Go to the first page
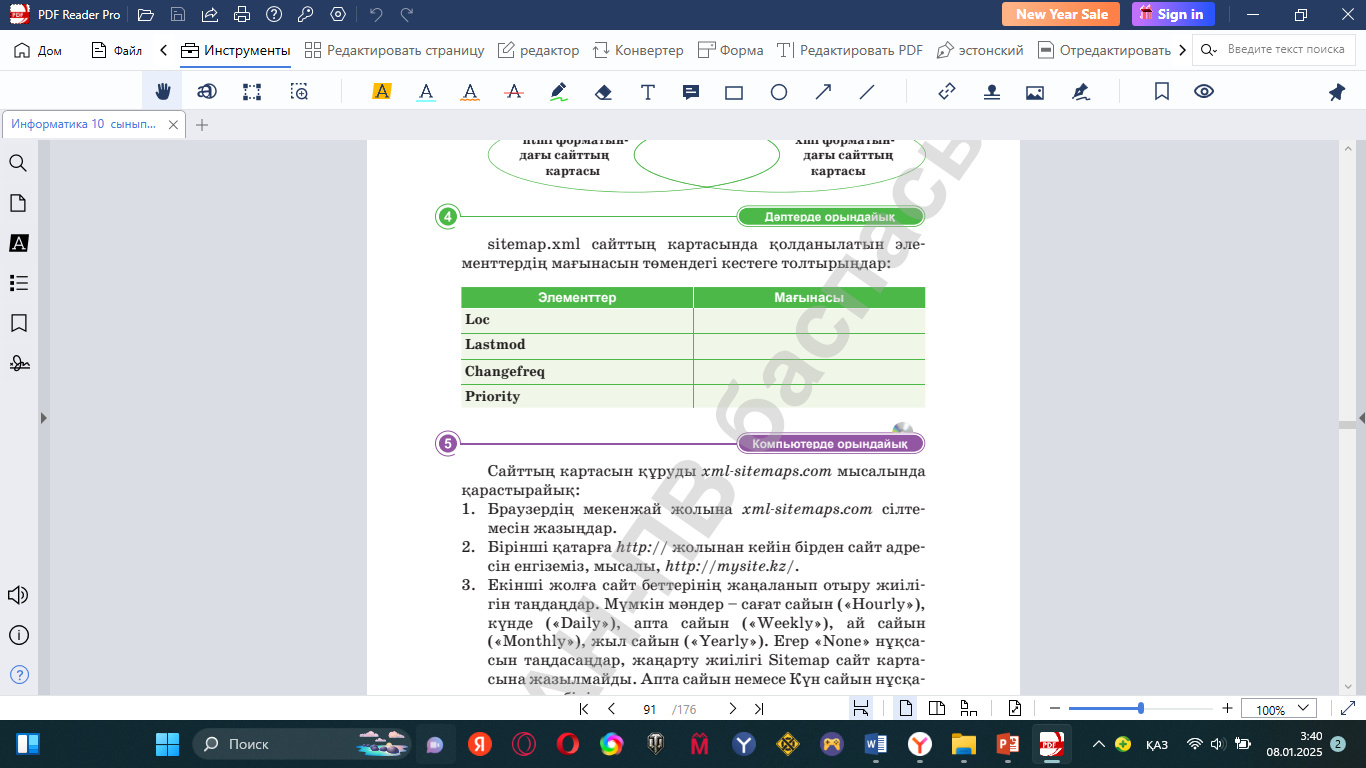This screenshot has height=768, width=1366. (x=584, y=709)
